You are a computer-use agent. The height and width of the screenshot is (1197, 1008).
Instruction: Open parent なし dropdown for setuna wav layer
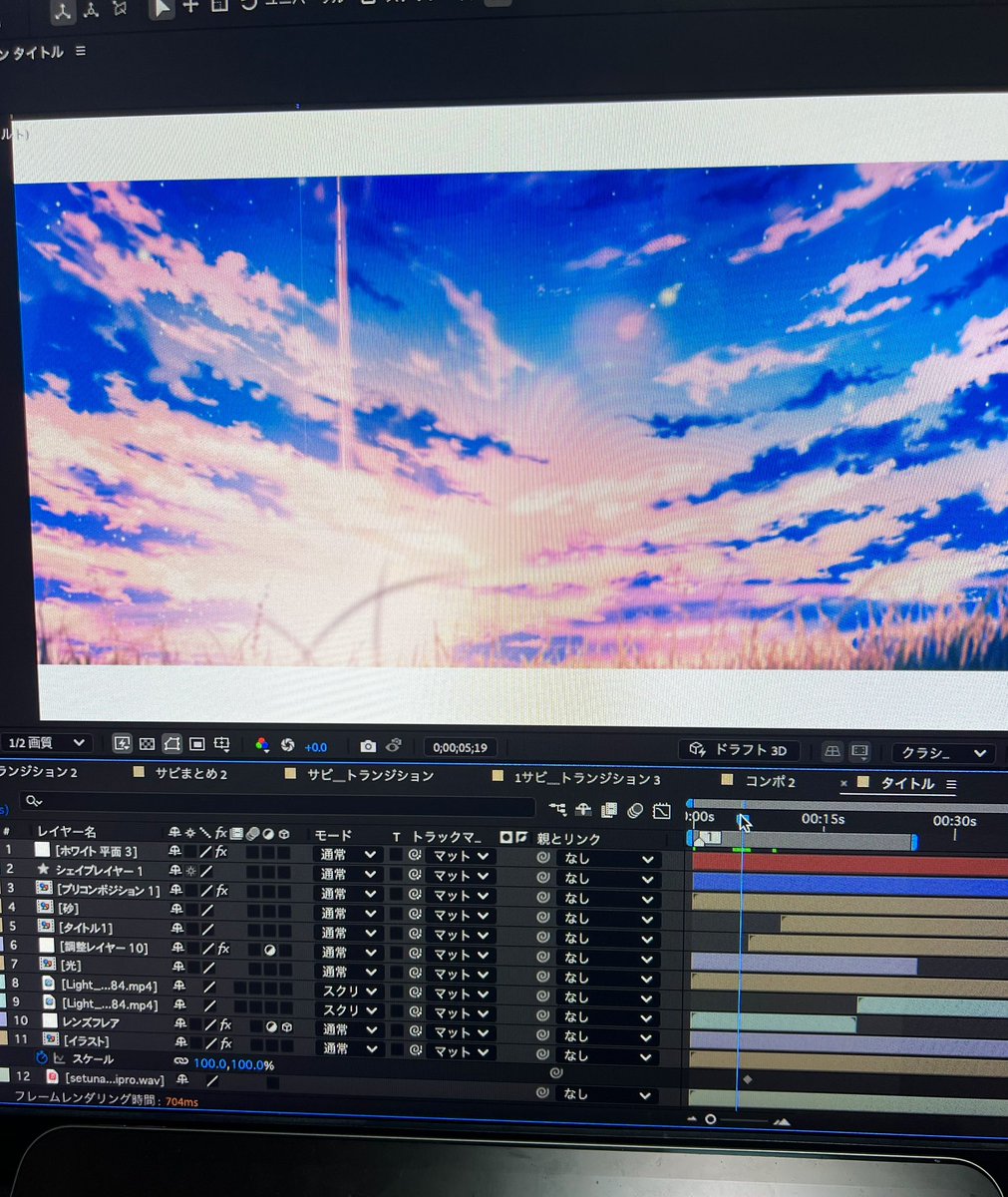tap(608, 1094)
